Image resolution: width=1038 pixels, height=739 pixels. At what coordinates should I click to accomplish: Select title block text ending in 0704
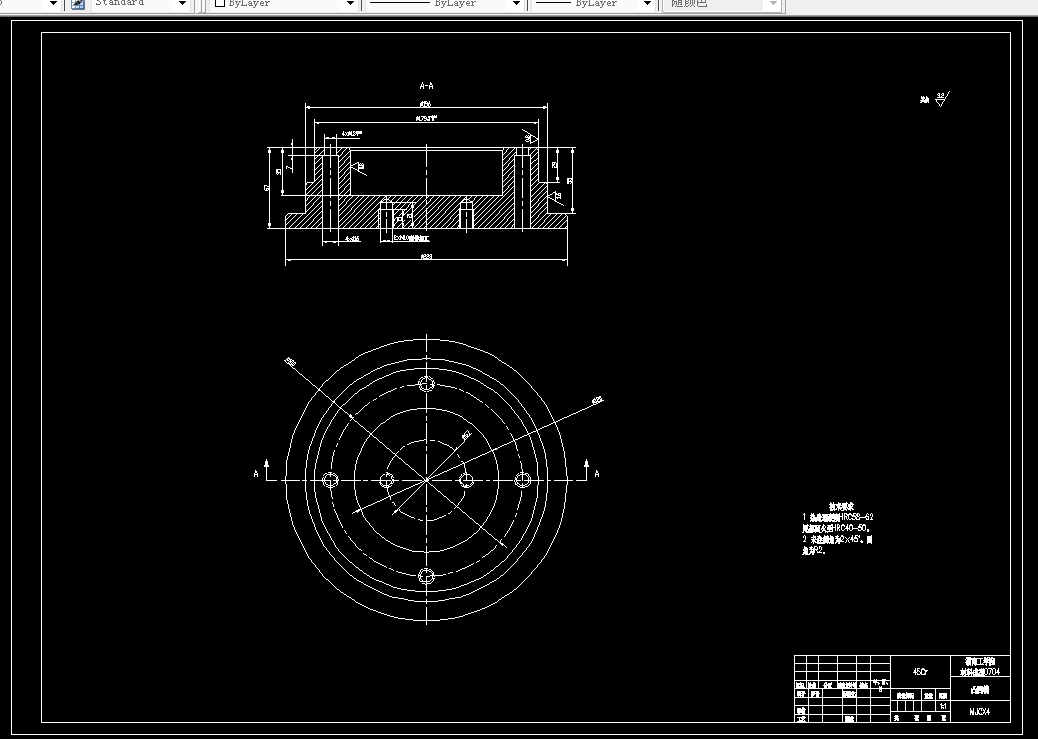[980, 672]
